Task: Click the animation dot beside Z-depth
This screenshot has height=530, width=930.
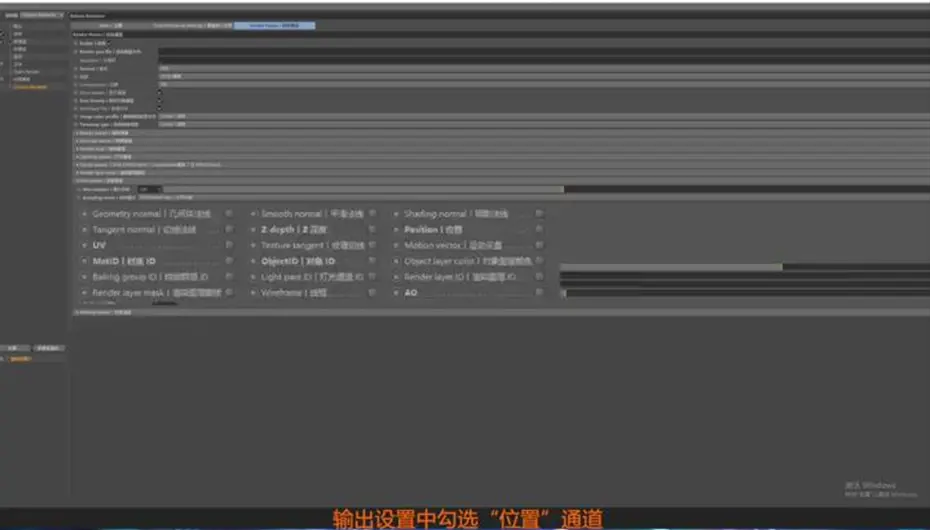Action: [253, 229]
